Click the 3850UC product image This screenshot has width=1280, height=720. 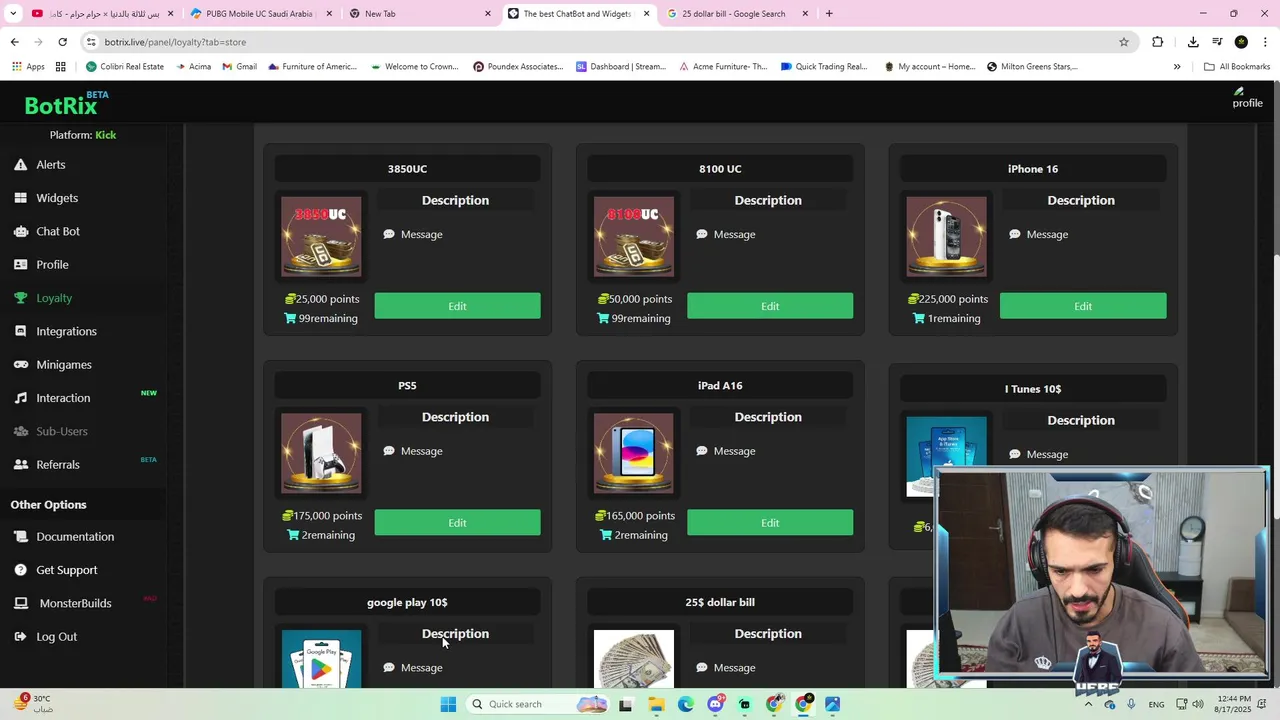(321, 237)
